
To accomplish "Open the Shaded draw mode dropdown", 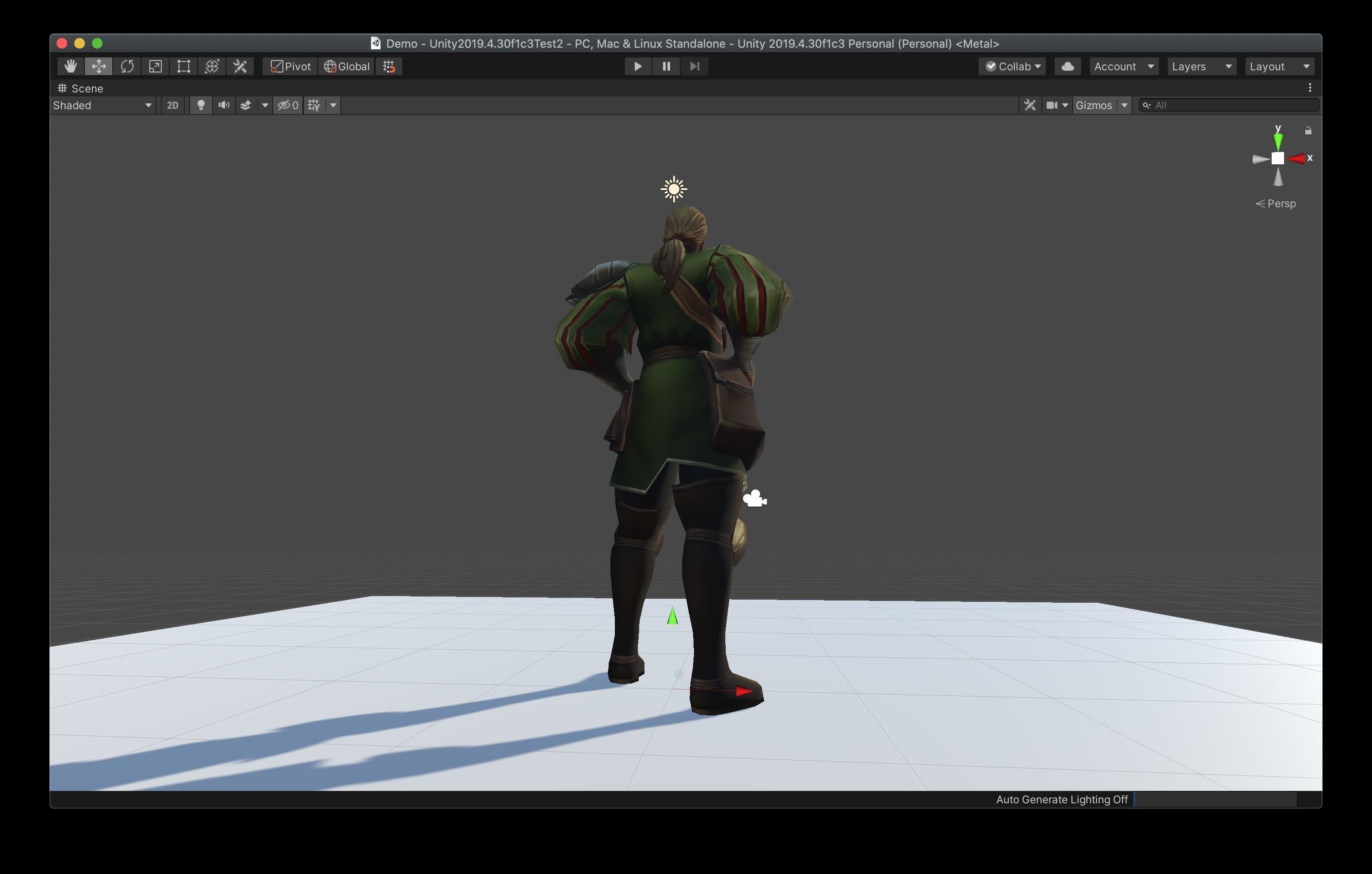I will (101, 105).
